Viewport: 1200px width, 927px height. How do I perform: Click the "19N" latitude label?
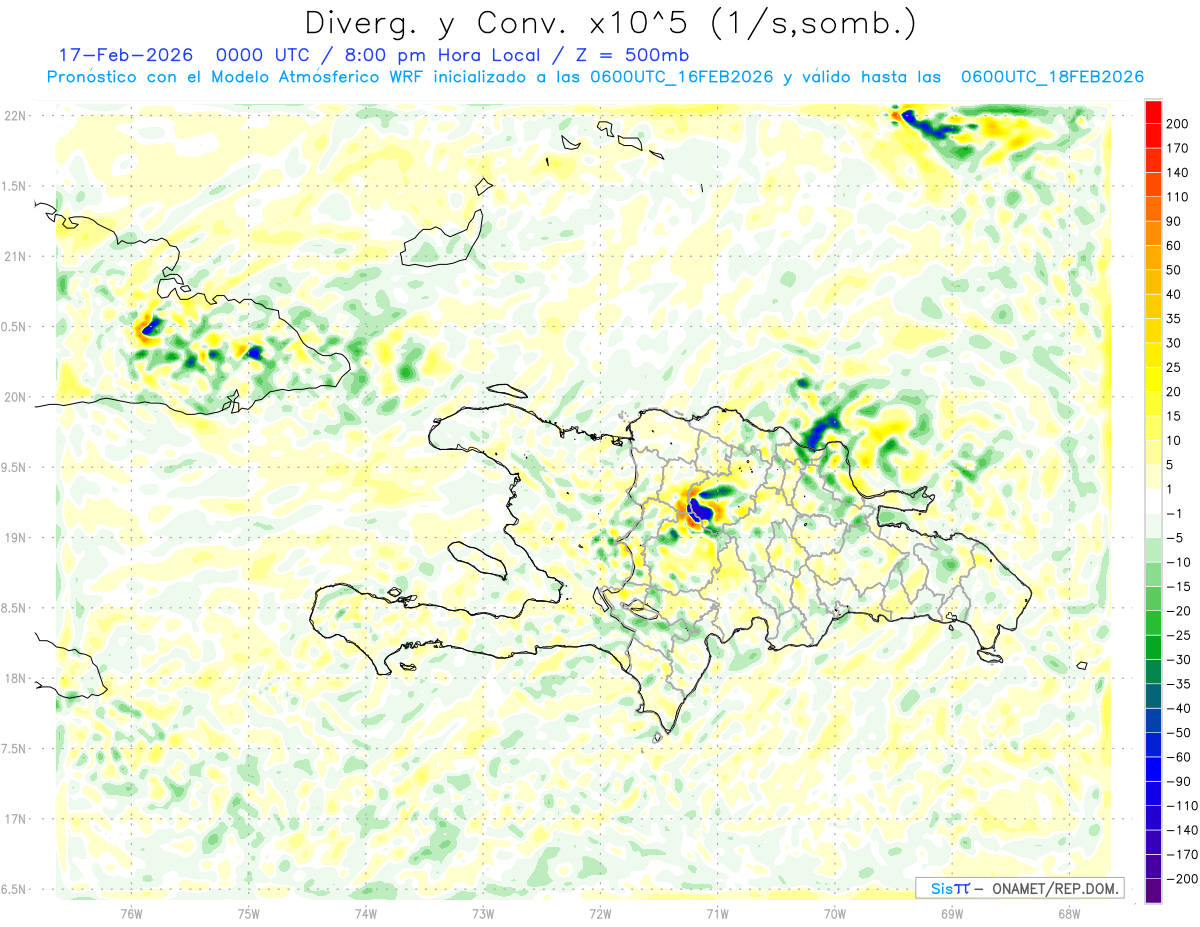(14, 538)
